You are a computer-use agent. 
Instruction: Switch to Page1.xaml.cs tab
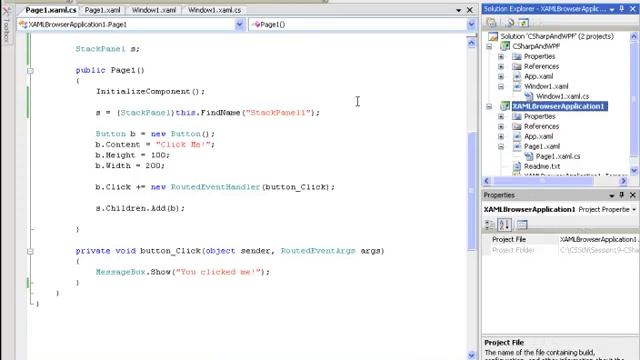(50, 10)
